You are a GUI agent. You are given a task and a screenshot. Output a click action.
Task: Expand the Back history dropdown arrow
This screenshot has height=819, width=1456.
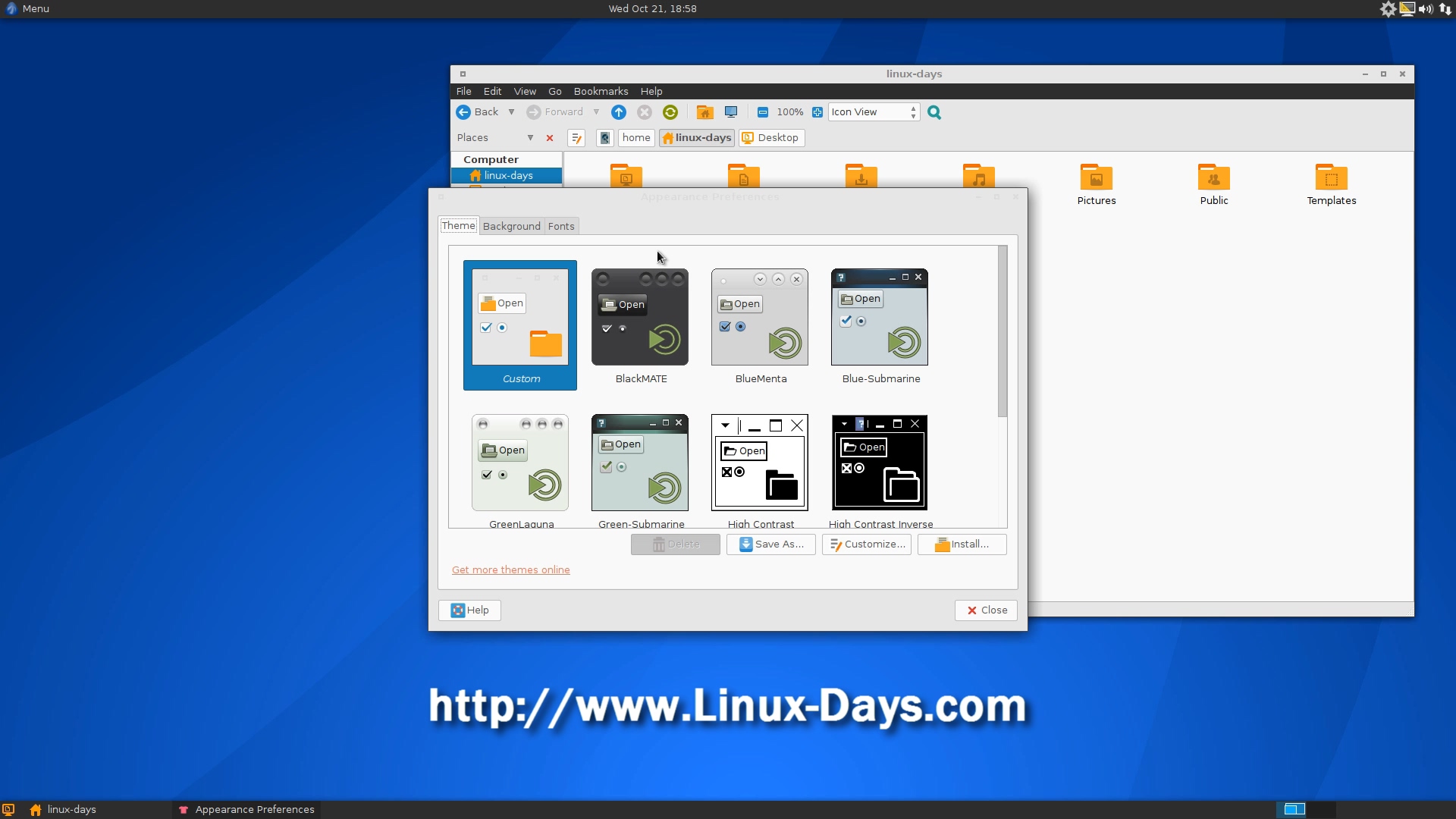[512, 112]
